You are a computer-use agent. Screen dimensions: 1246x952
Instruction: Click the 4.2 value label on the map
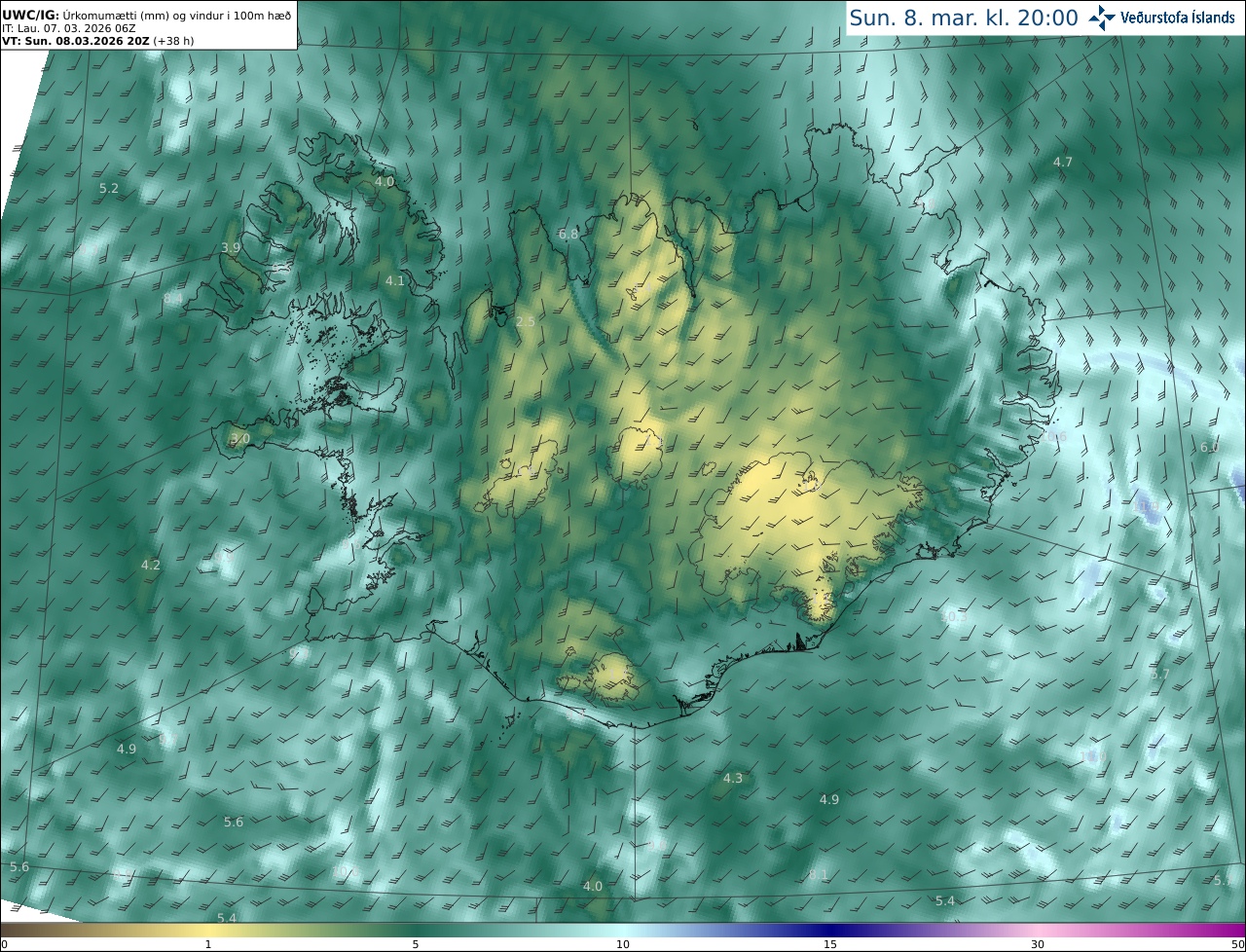point(151,565)
